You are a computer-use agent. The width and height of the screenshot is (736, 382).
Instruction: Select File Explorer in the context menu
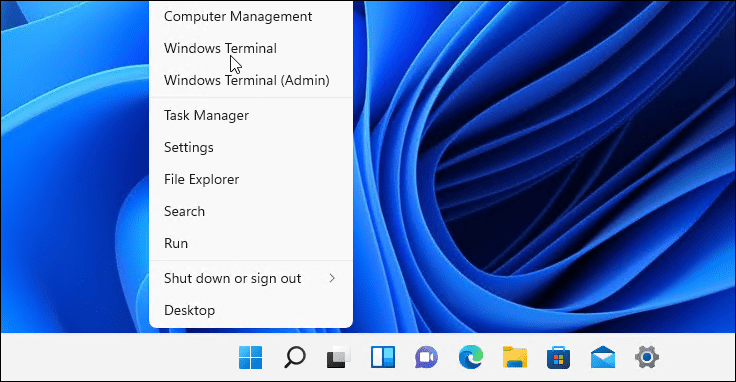[x=251, y=179]
